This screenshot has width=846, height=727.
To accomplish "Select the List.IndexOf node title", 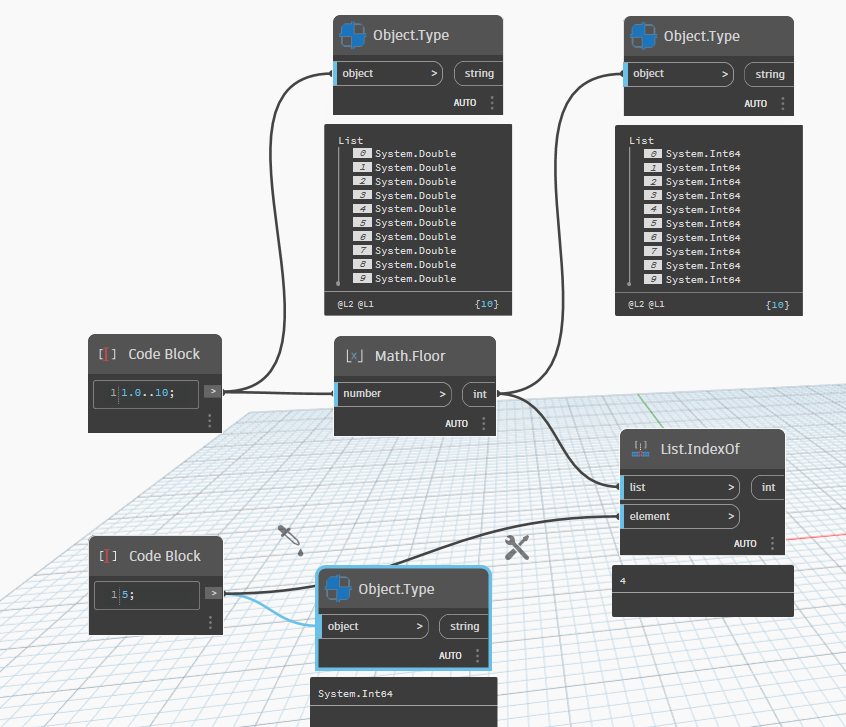I will [700, 449].
